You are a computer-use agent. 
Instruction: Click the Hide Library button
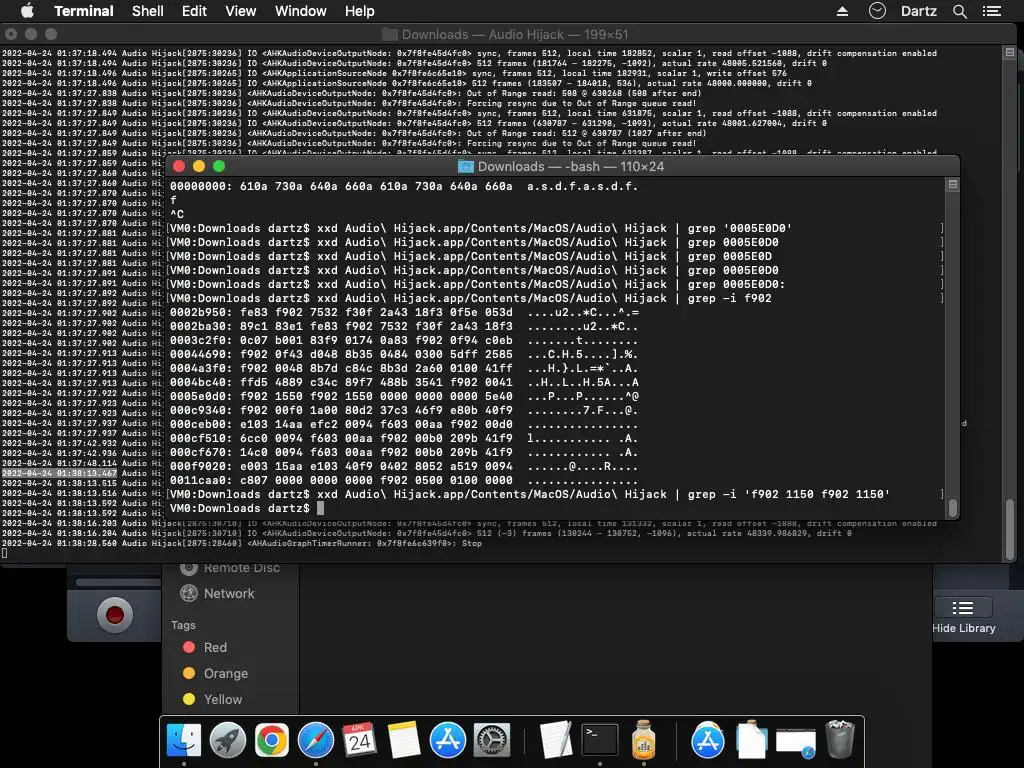963,616
